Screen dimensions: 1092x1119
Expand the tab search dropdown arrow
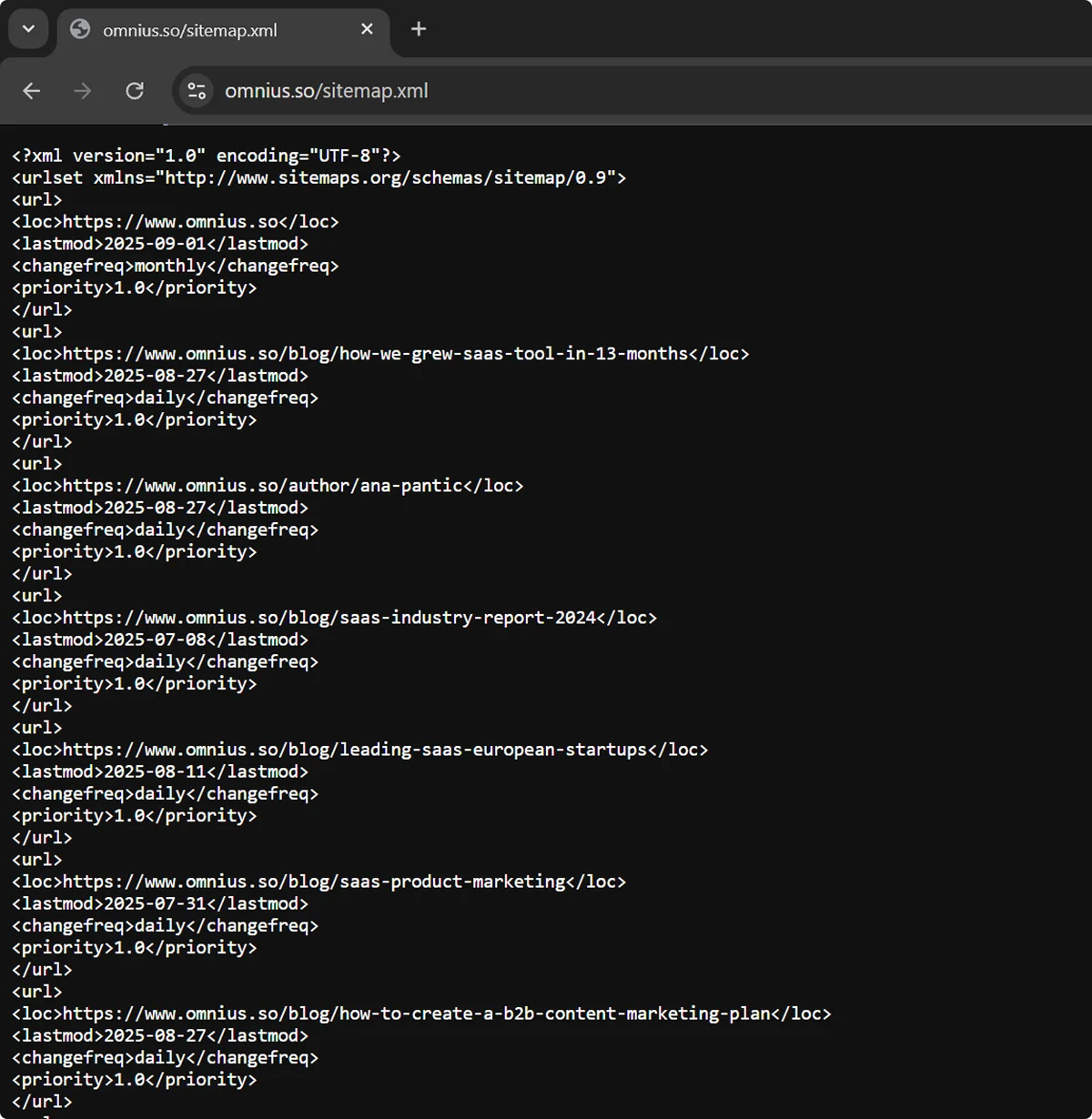[28, 29]
